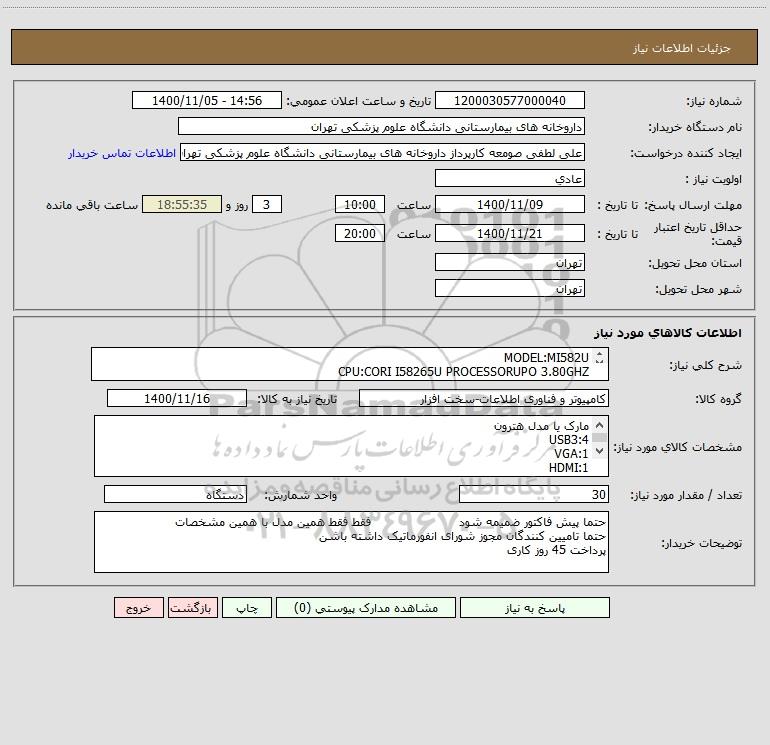Click the چاپ print button
Screen dimensions: 770x745
pyautogui.click(x=247, y=608)
